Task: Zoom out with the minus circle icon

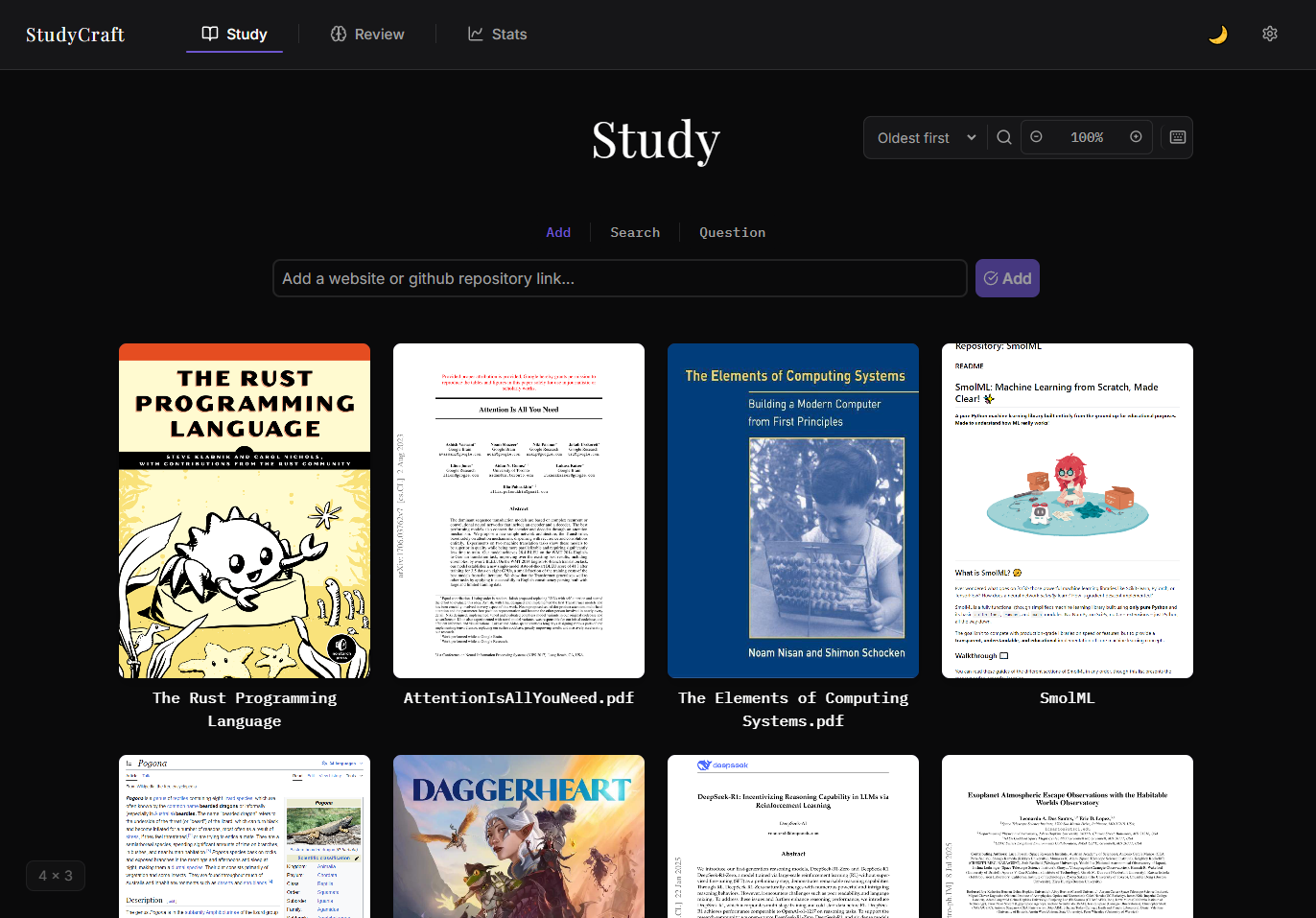Action: coord(1036,137)
